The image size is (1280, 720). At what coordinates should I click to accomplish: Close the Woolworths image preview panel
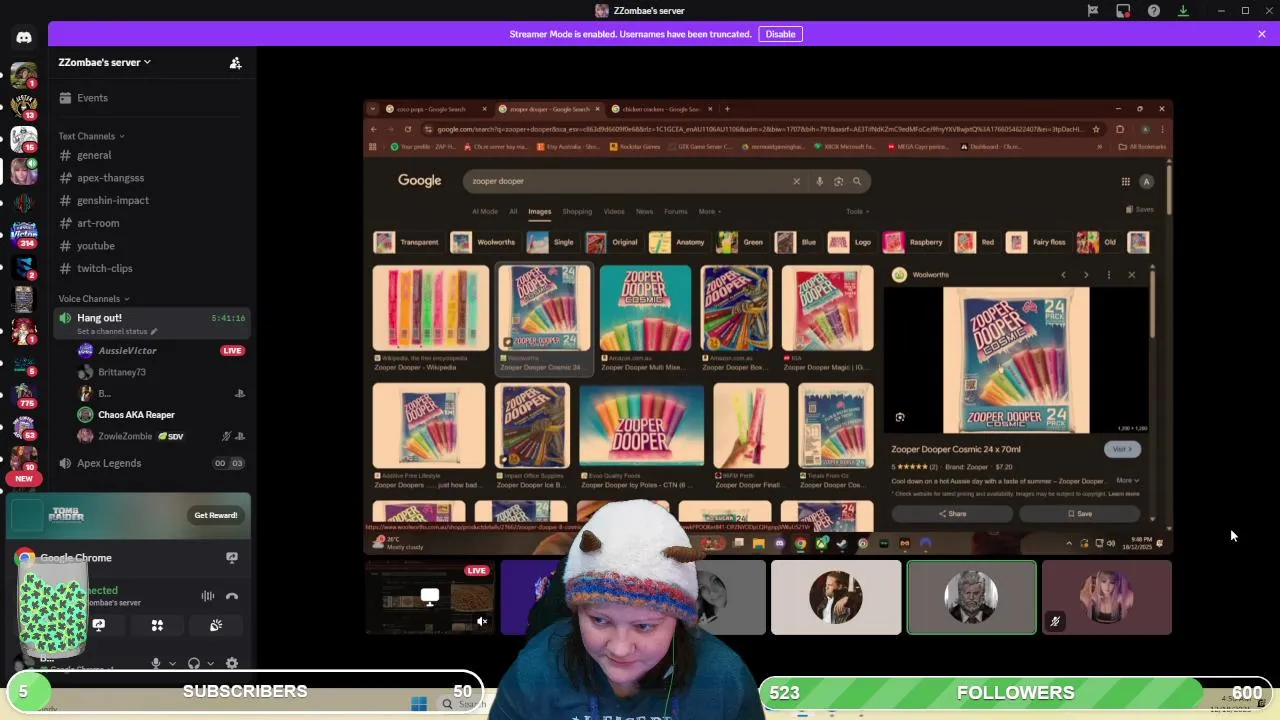coord(1131,275)
